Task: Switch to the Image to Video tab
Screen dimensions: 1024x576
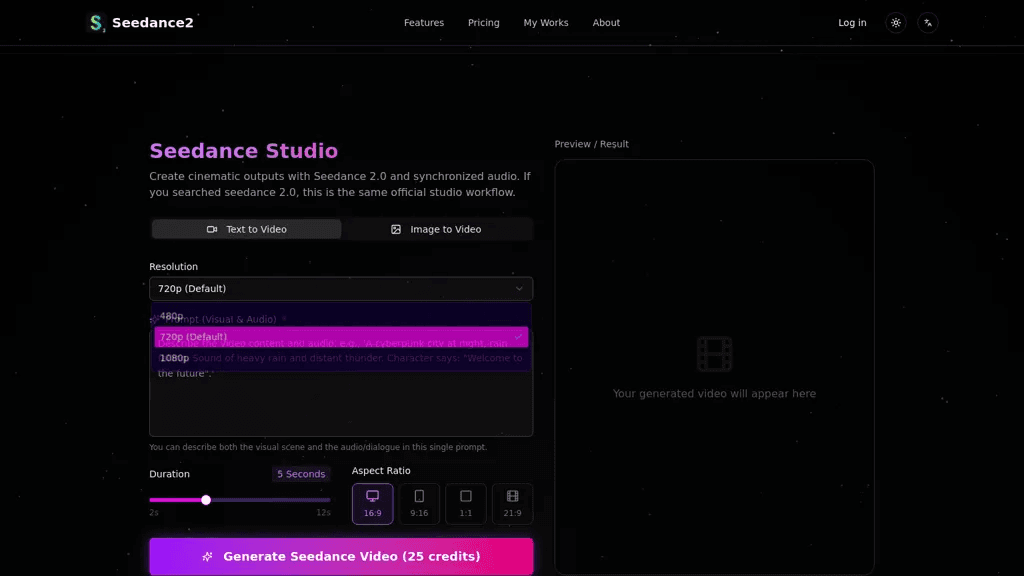Action: click(436, 229)
